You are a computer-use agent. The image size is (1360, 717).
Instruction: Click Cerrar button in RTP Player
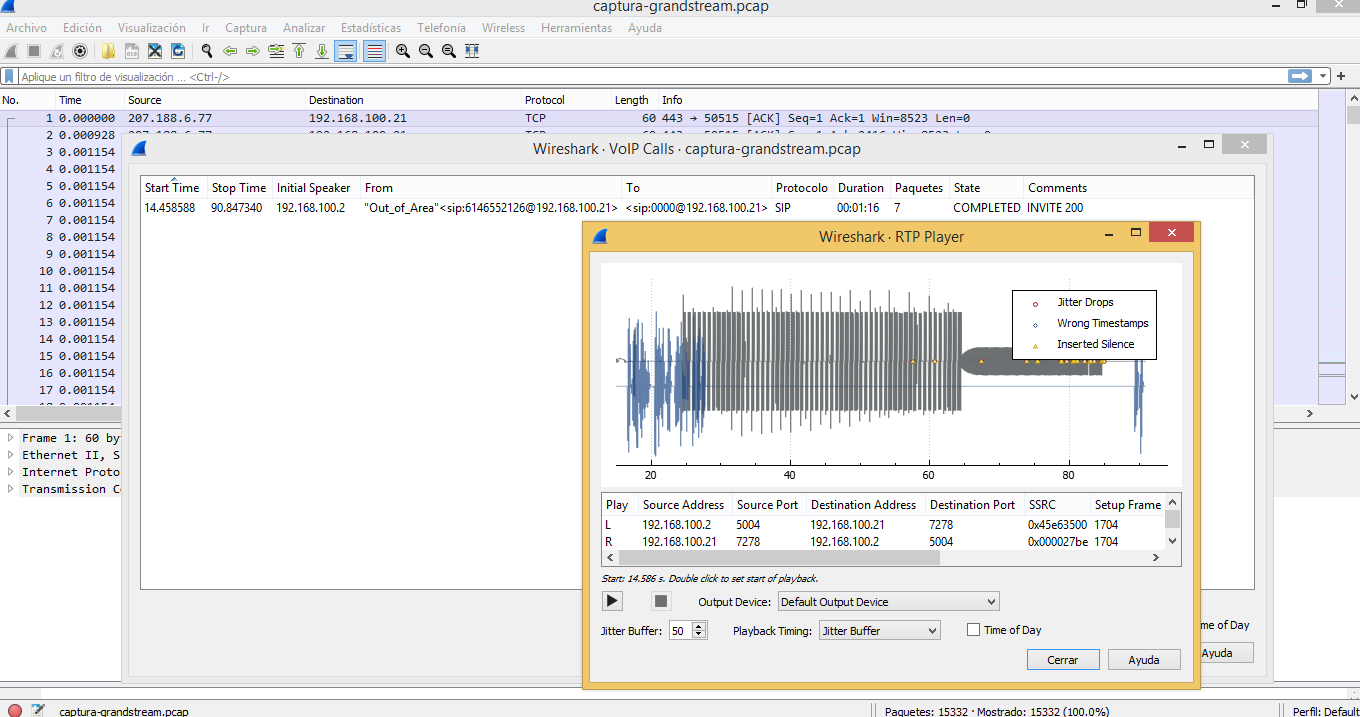coord(1063,660)
